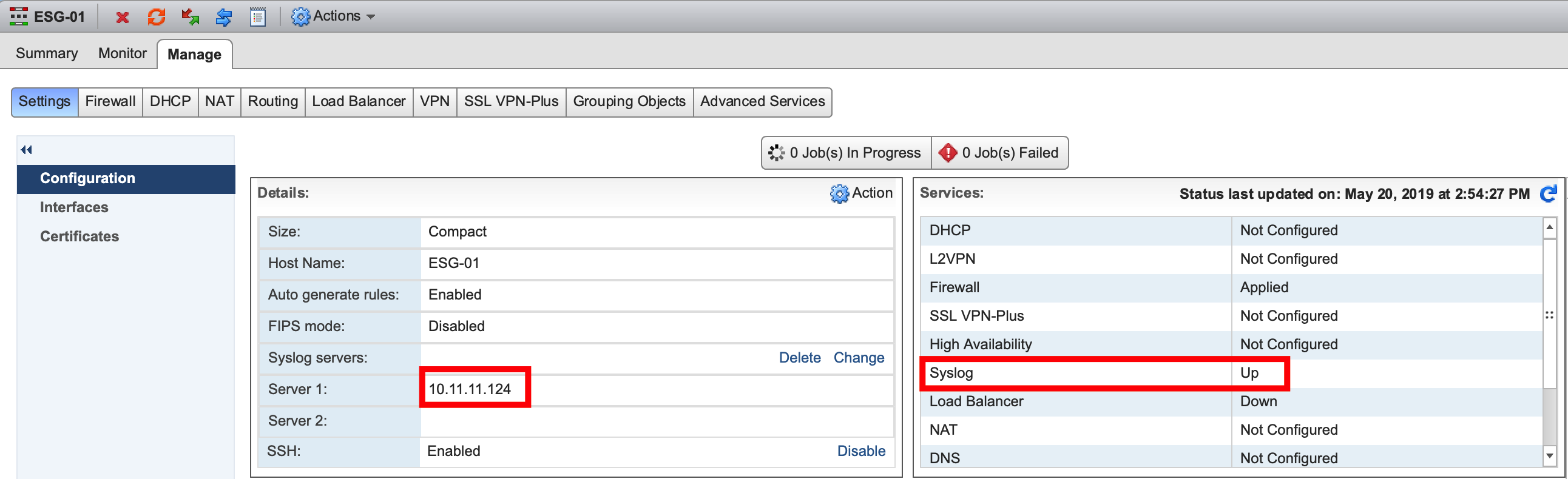Image resolution: width=1568 pixels, height=479 pixels.
Task: Refresh the Services status with blue arrow
Action: [1548, 194]
